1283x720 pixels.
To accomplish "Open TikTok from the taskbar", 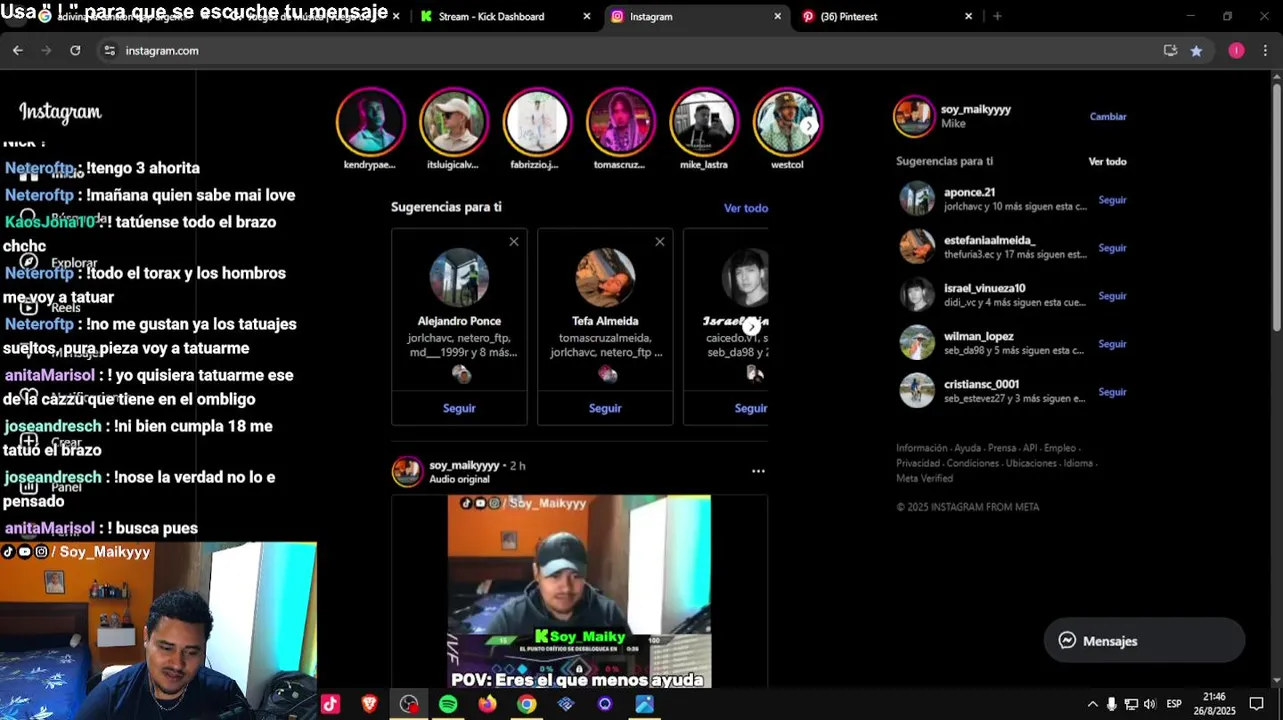I will pyautogui.click(x=330, y=704).
